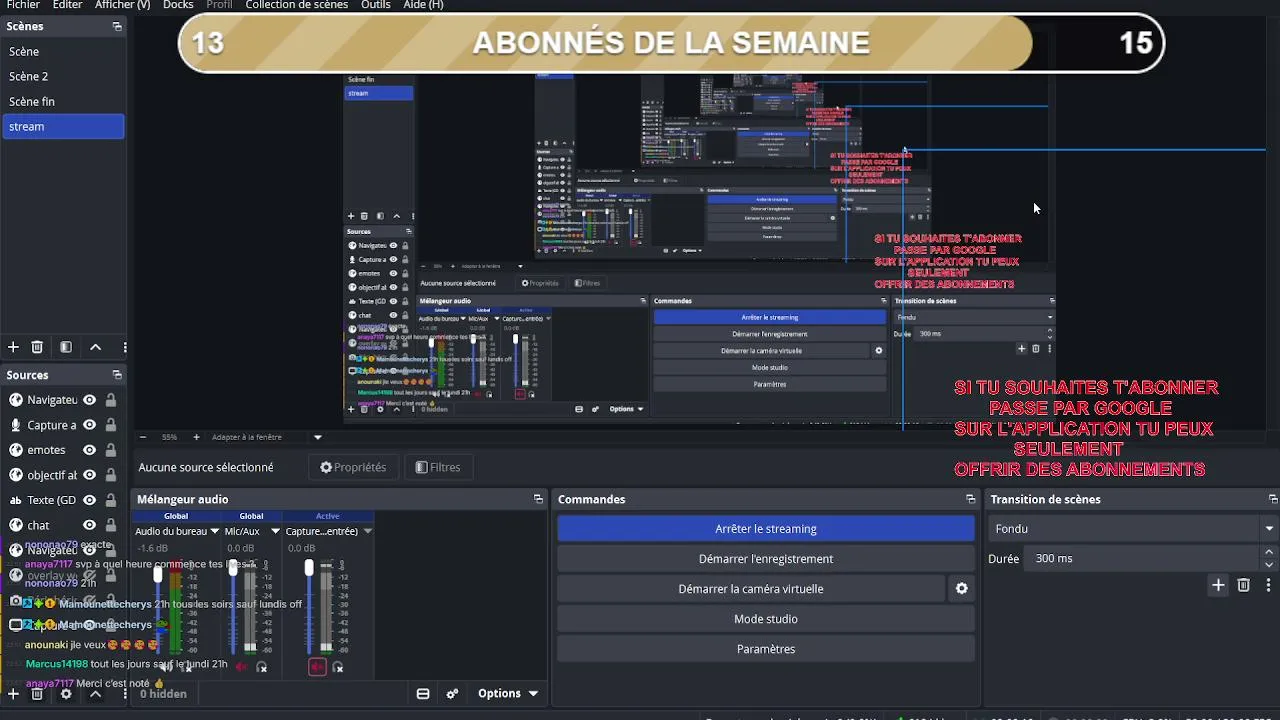The image size is (1280, 720).
Task: Toggle visibility of the chat source
Action: 89,525
